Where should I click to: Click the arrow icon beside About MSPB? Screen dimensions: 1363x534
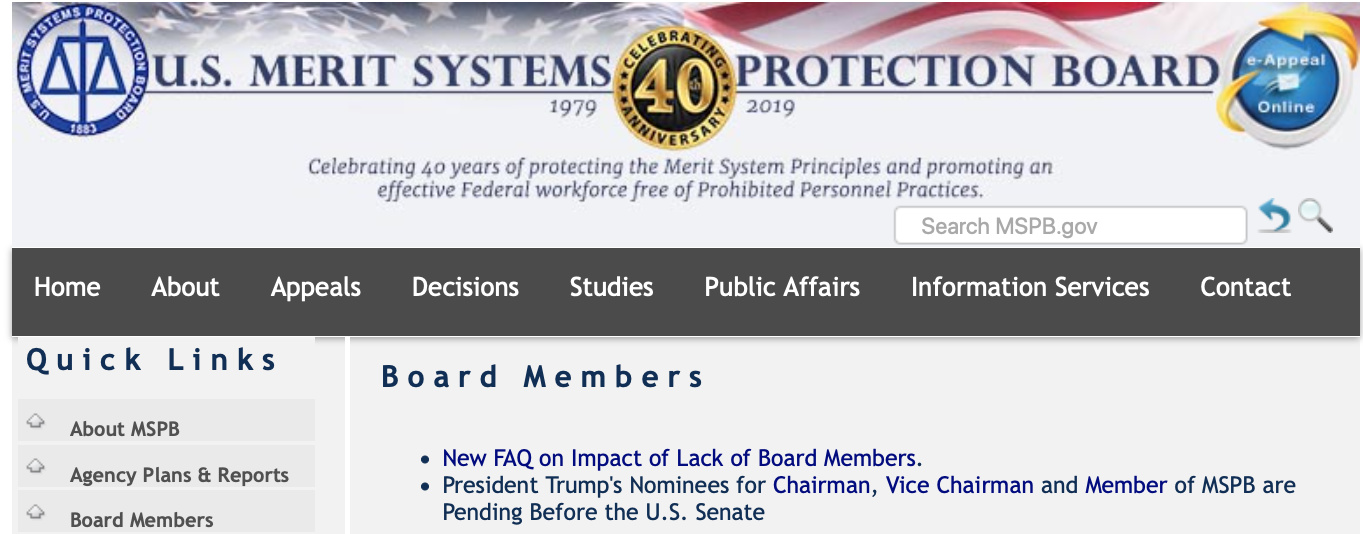coord(36,421)
